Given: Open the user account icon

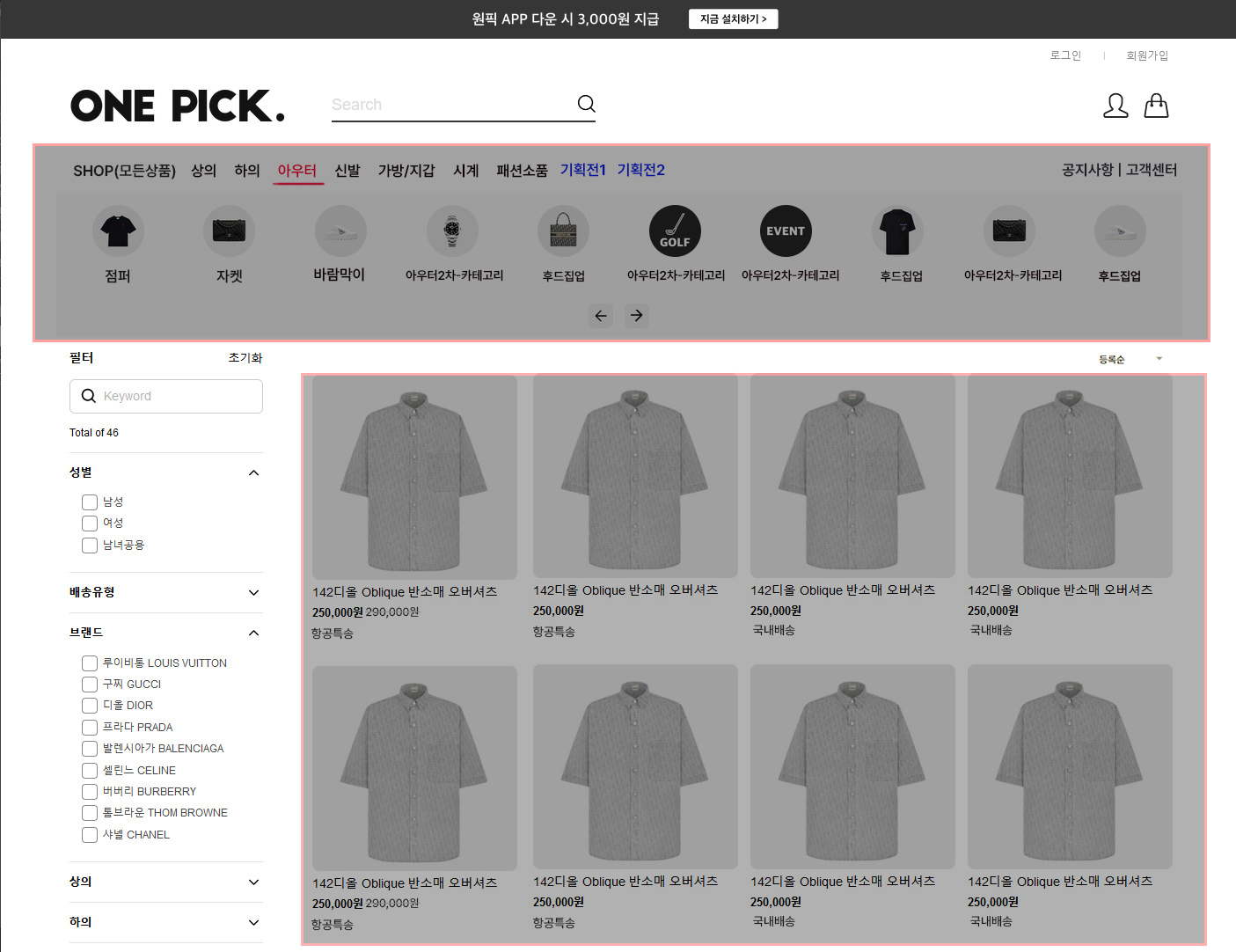Looking at the screenshot, I should (x=1115, y=106).
